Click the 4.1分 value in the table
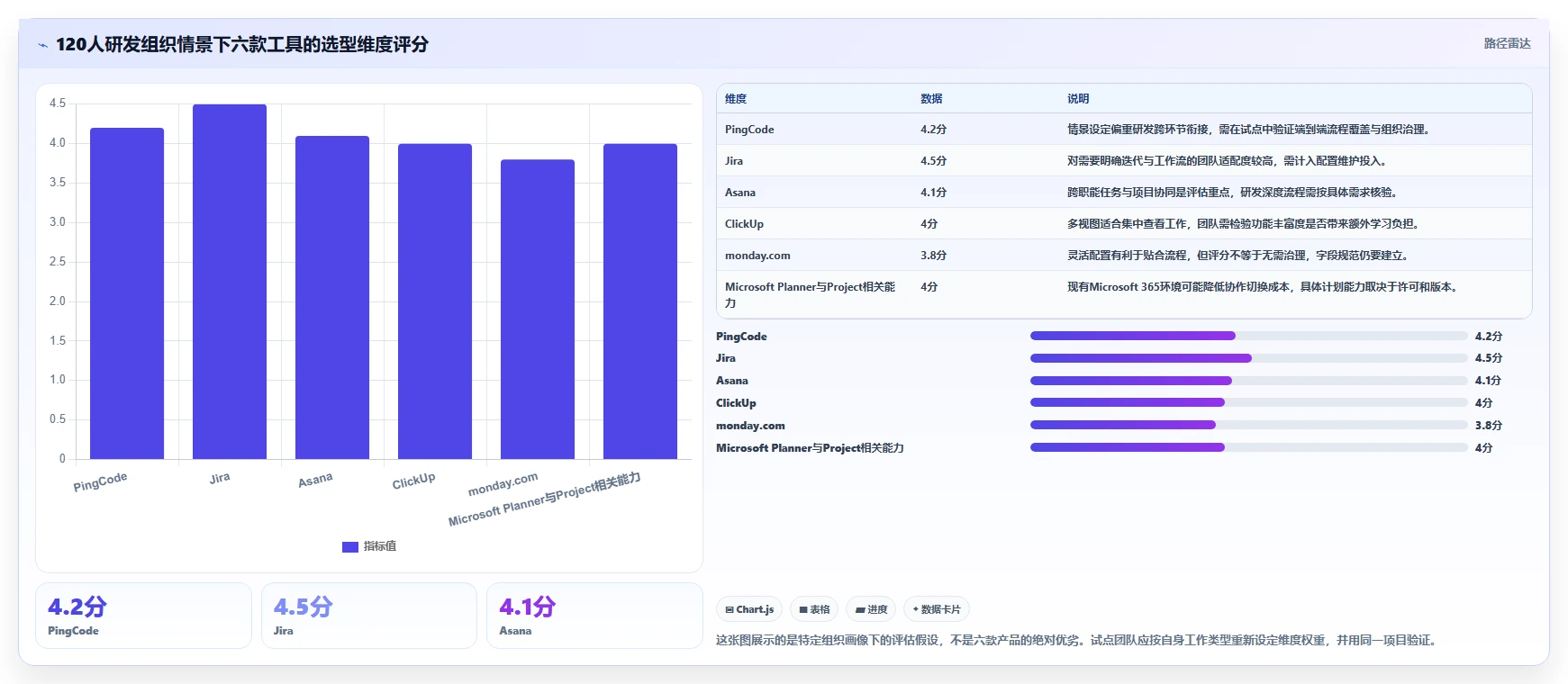The width and height of the screenshot is (1568, 684). [933, 193]
